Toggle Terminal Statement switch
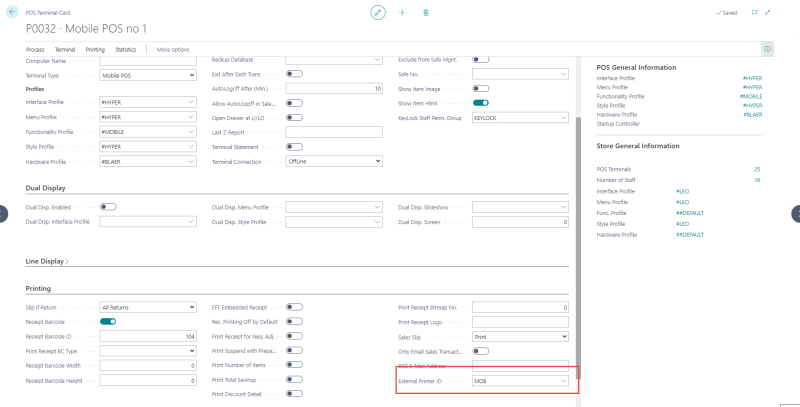Viewport: 800px width, 407px height. point(294,147)
